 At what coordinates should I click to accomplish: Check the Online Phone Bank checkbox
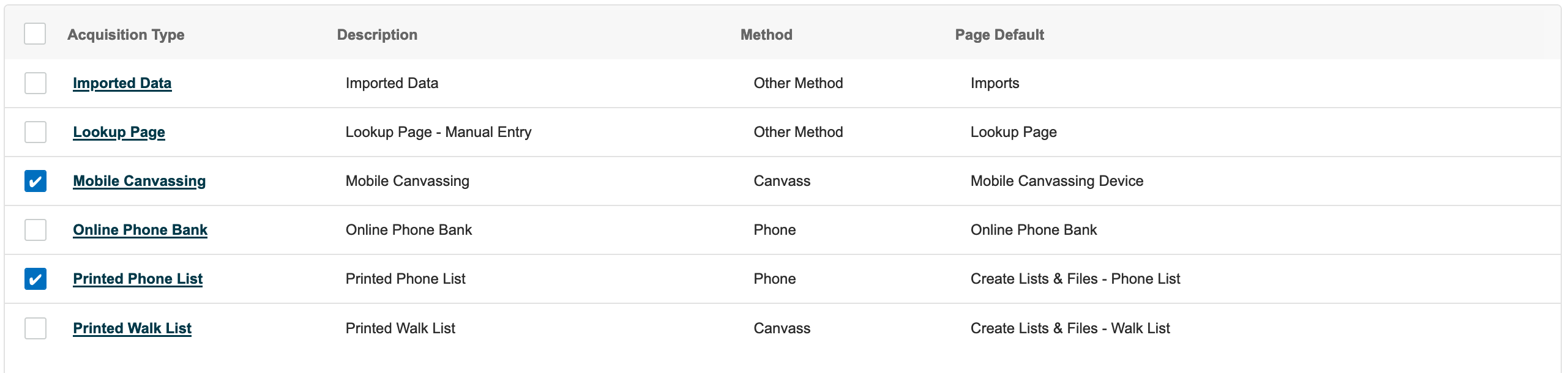point(35,230)
